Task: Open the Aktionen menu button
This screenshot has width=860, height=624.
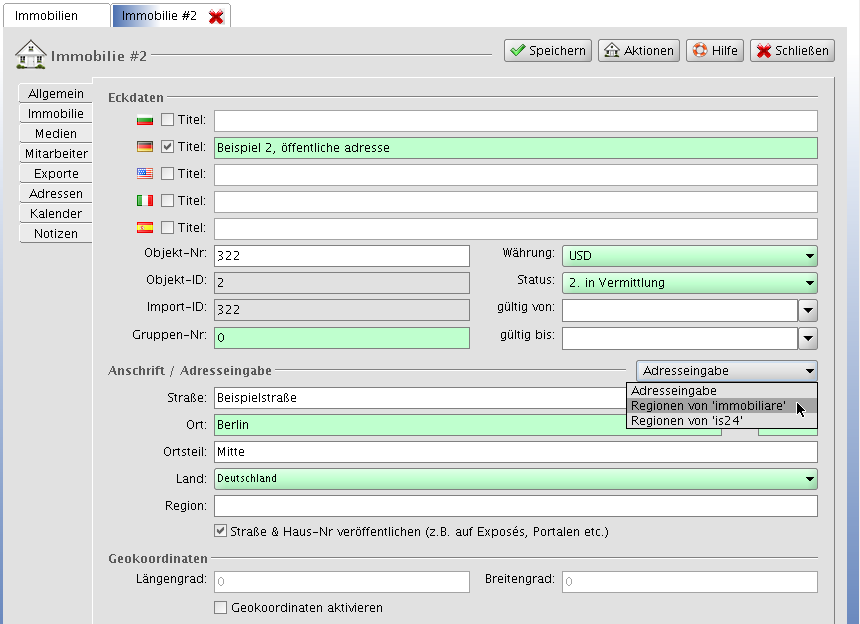Action: (639, 51)
